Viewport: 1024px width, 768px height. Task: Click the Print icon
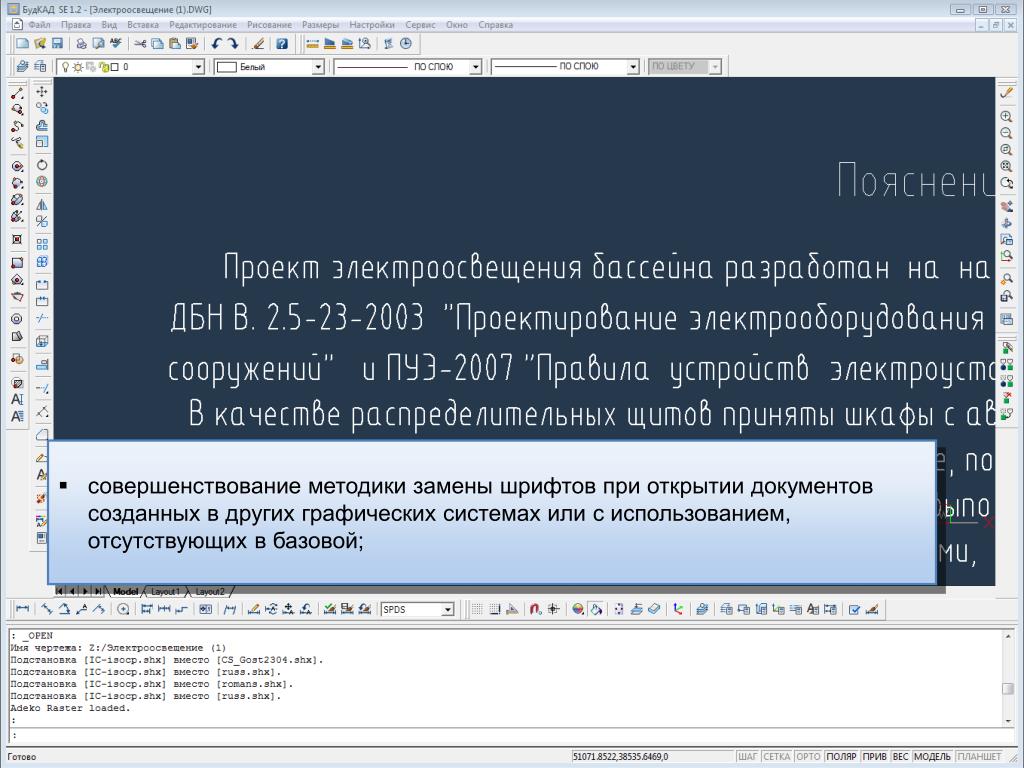tap(81, 44)
